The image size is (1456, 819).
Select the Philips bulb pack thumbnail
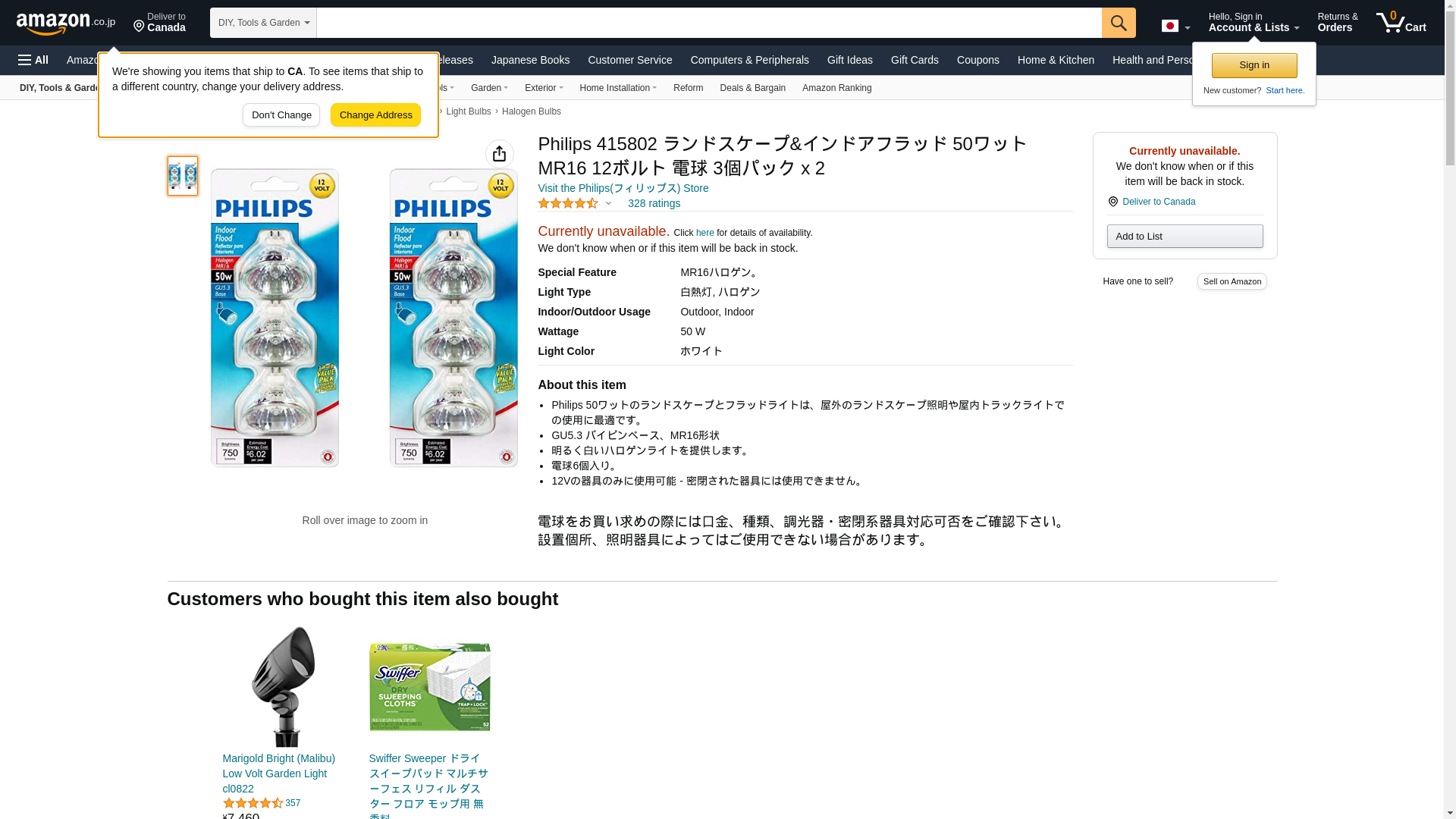coord(183,176)
